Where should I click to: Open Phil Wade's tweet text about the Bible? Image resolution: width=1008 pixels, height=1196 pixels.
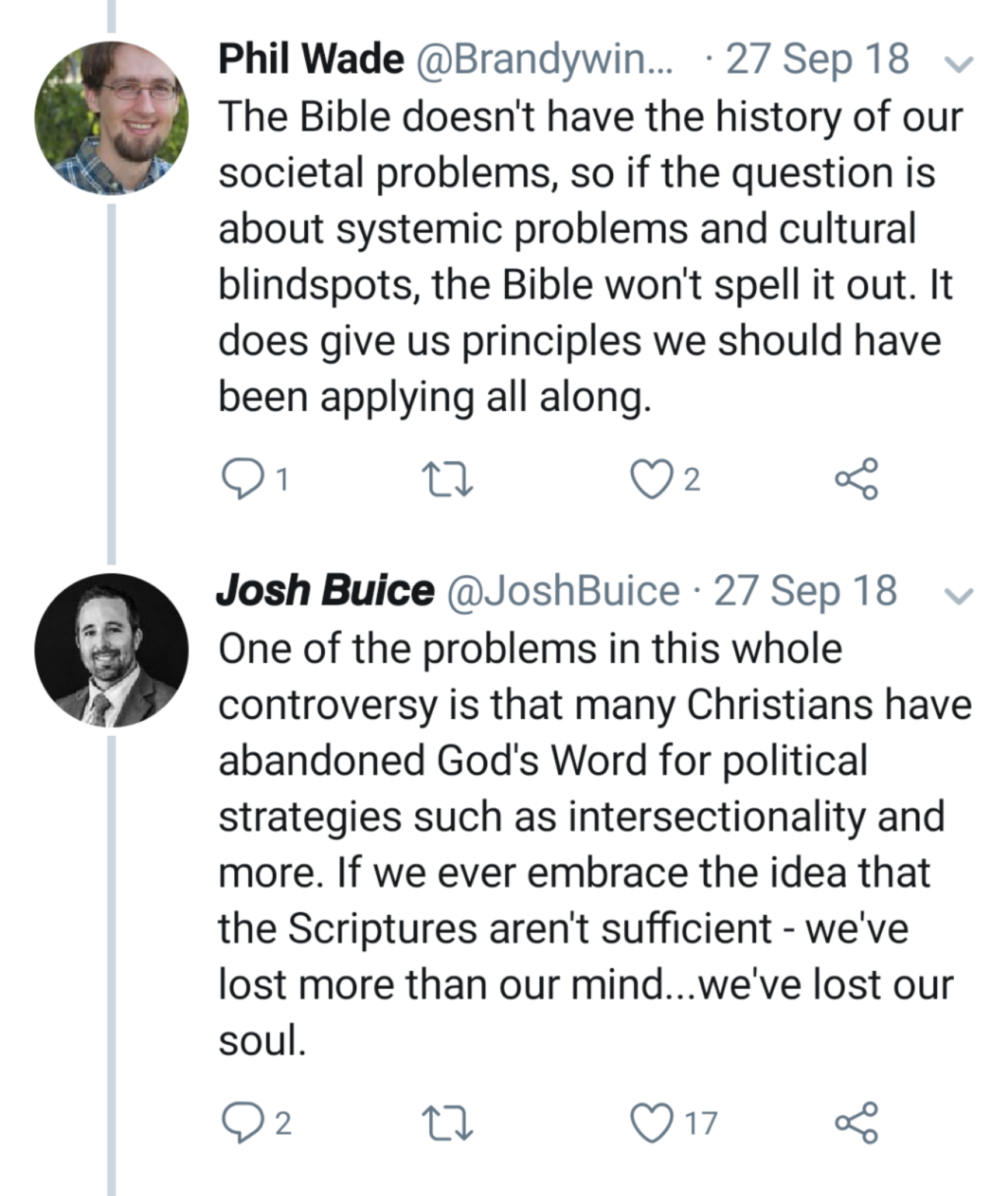(584, 257)
